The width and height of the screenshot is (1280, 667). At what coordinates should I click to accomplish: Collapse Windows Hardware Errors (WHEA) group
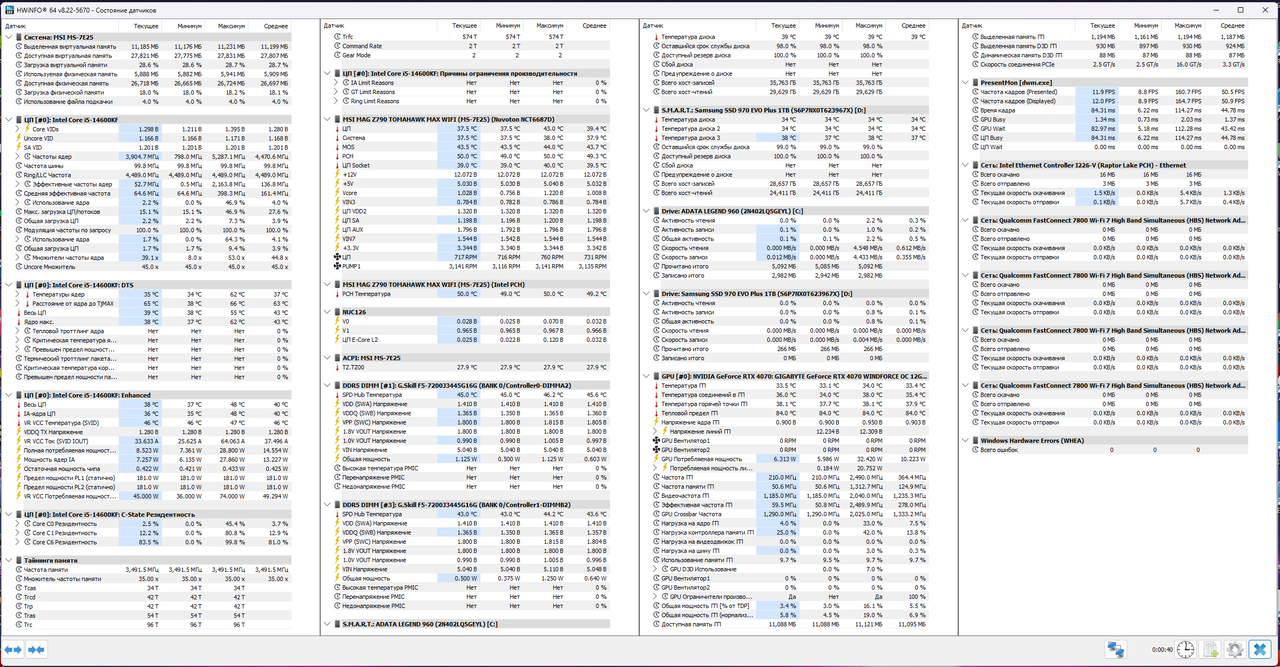coord(966,440)
